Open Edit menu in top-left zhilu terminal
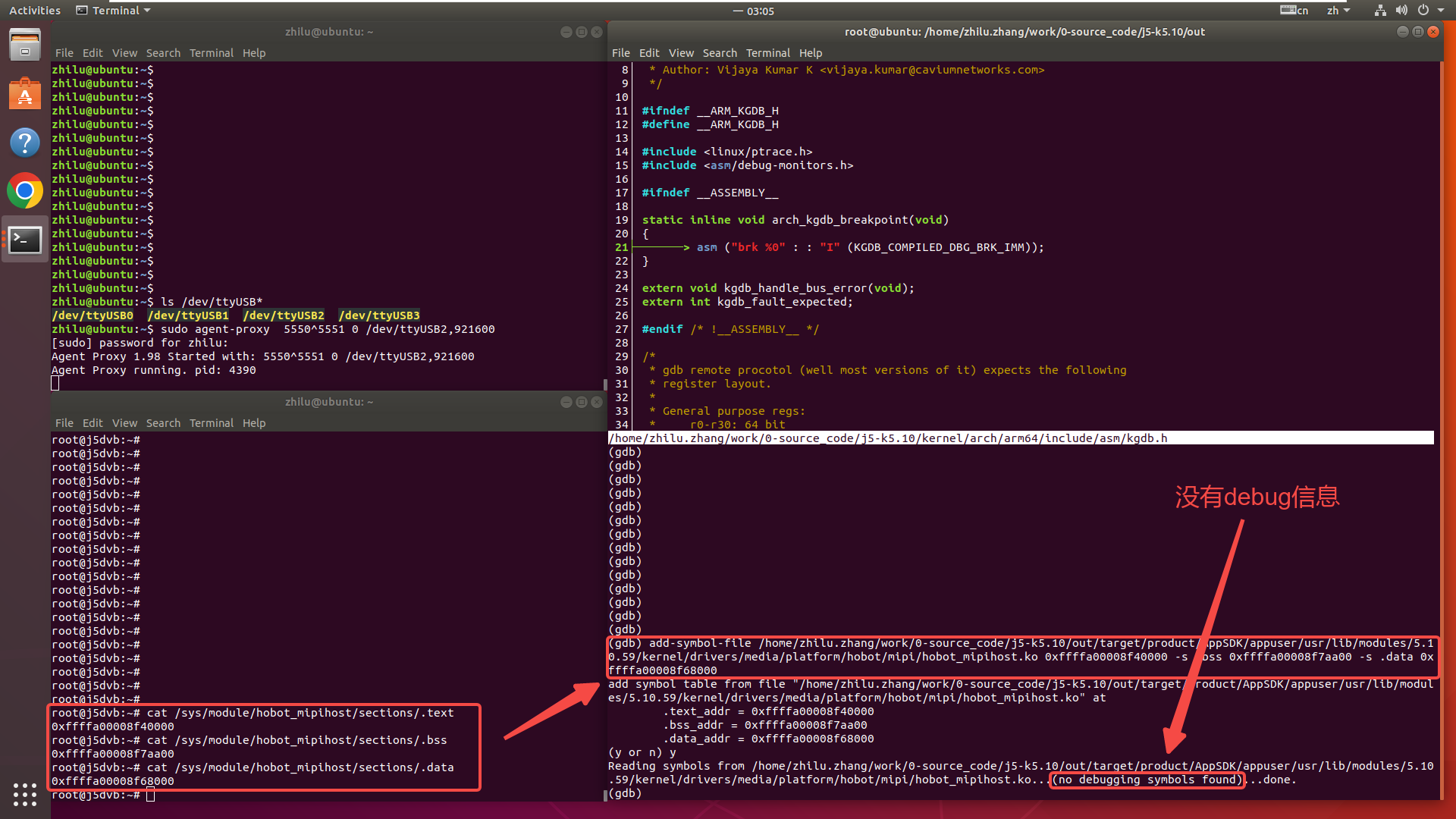The image size is (1456, 819). 93,53
